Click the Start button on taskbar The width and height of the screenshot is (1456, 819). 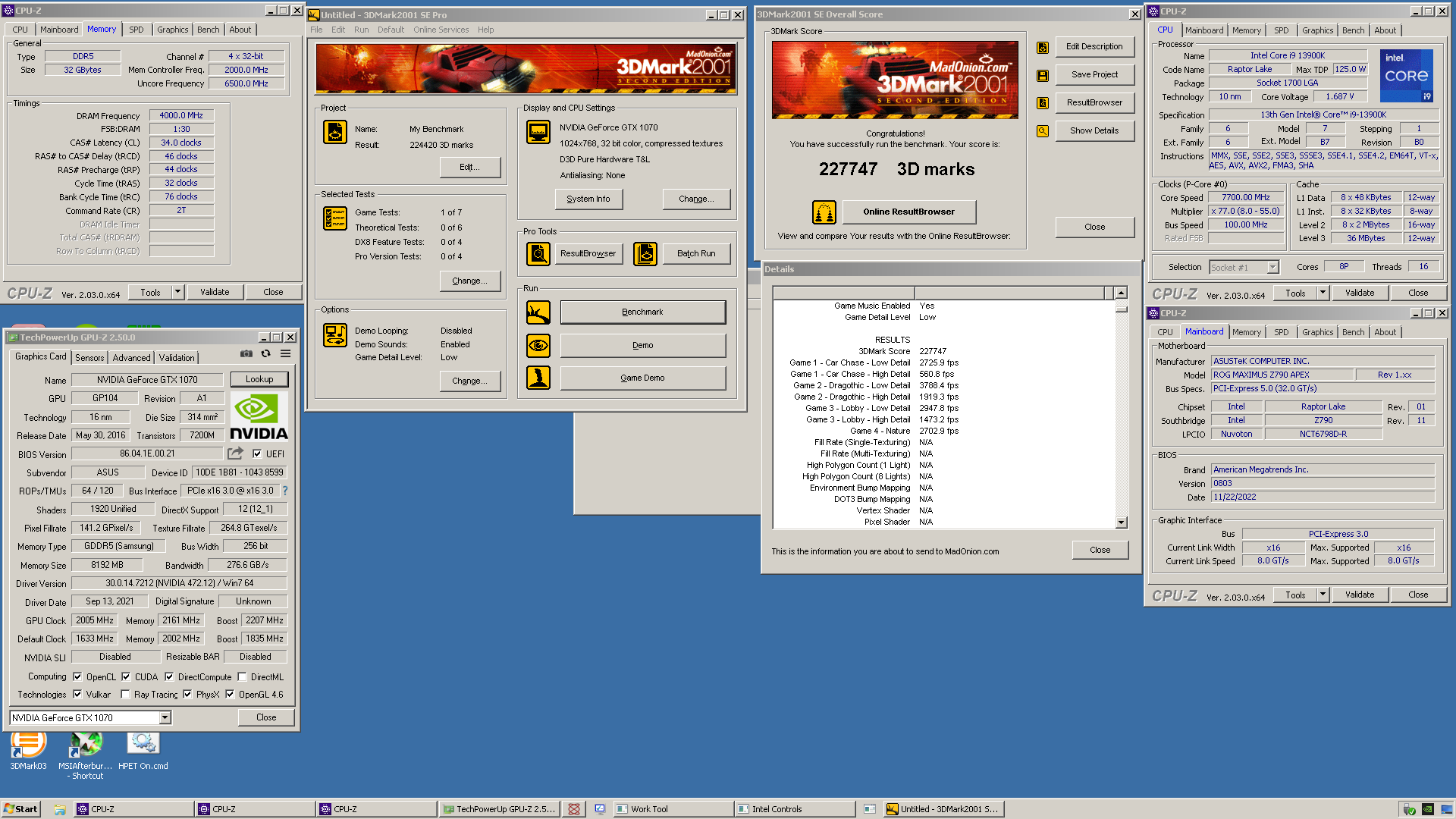[x=20, y=809]
